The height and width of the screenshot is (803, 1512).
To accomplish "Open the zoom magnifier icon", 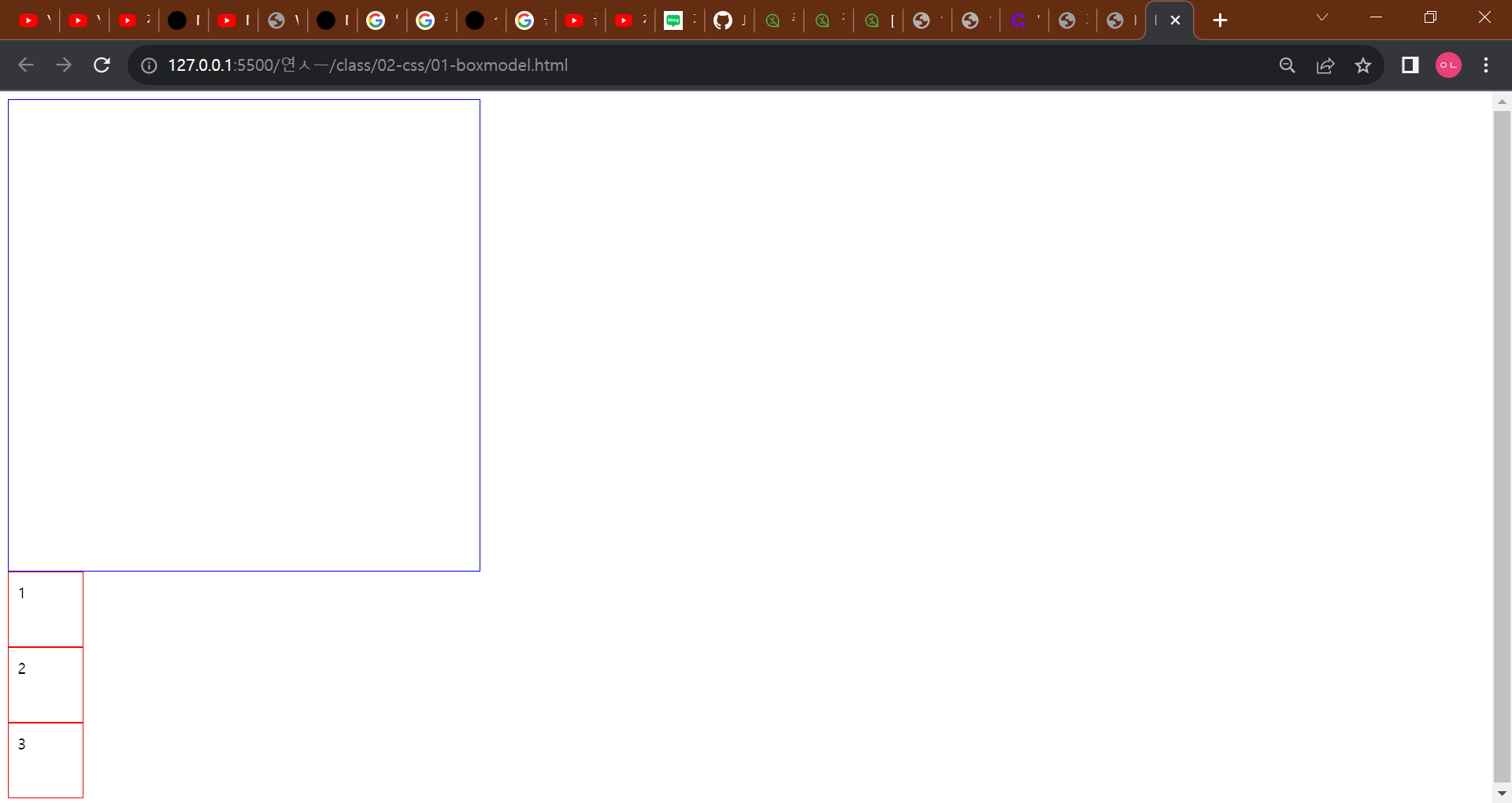I will (1288, 65).
